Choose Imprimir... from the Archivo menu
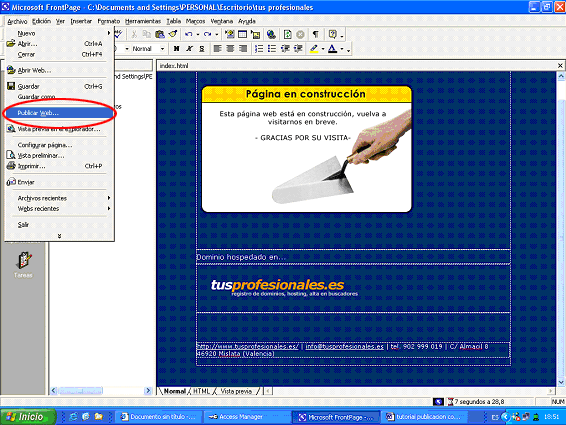 click(x=60, y=166)
